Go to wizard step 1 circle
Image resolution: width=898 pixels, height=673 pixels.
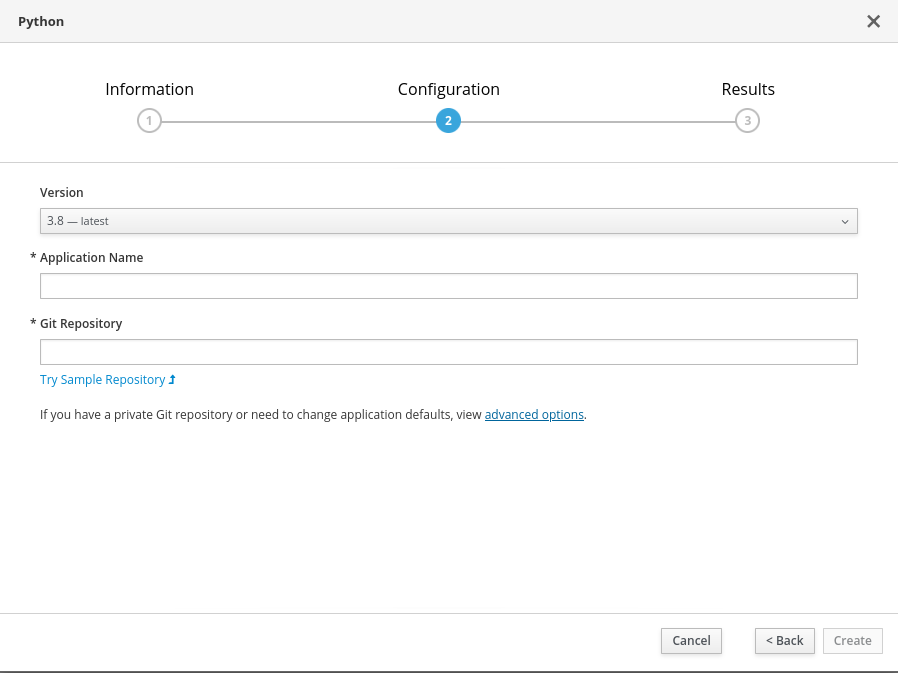tap(149, 121)
